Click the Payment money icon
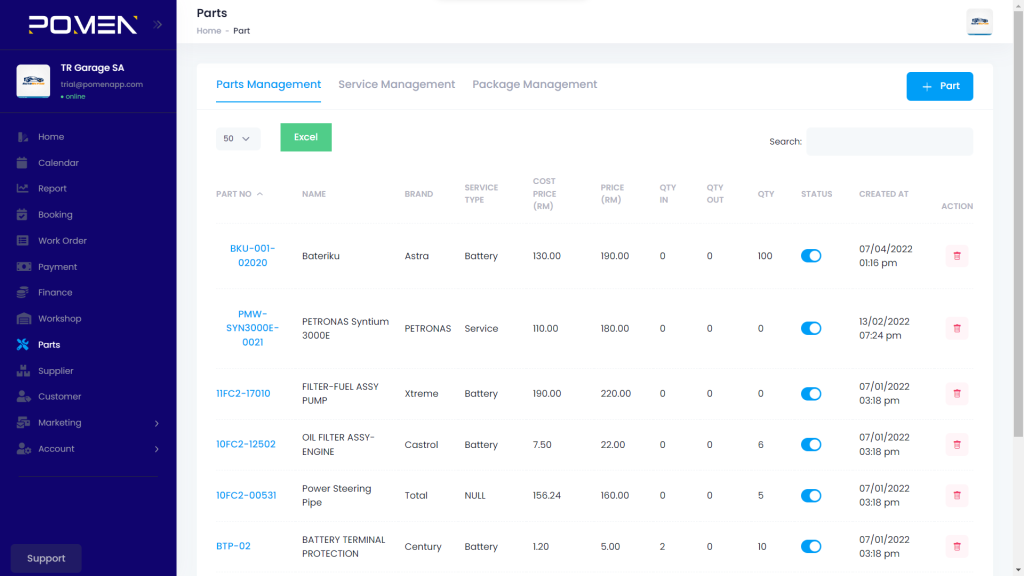This screenshot has height=576, width=1024. point(24,266)
